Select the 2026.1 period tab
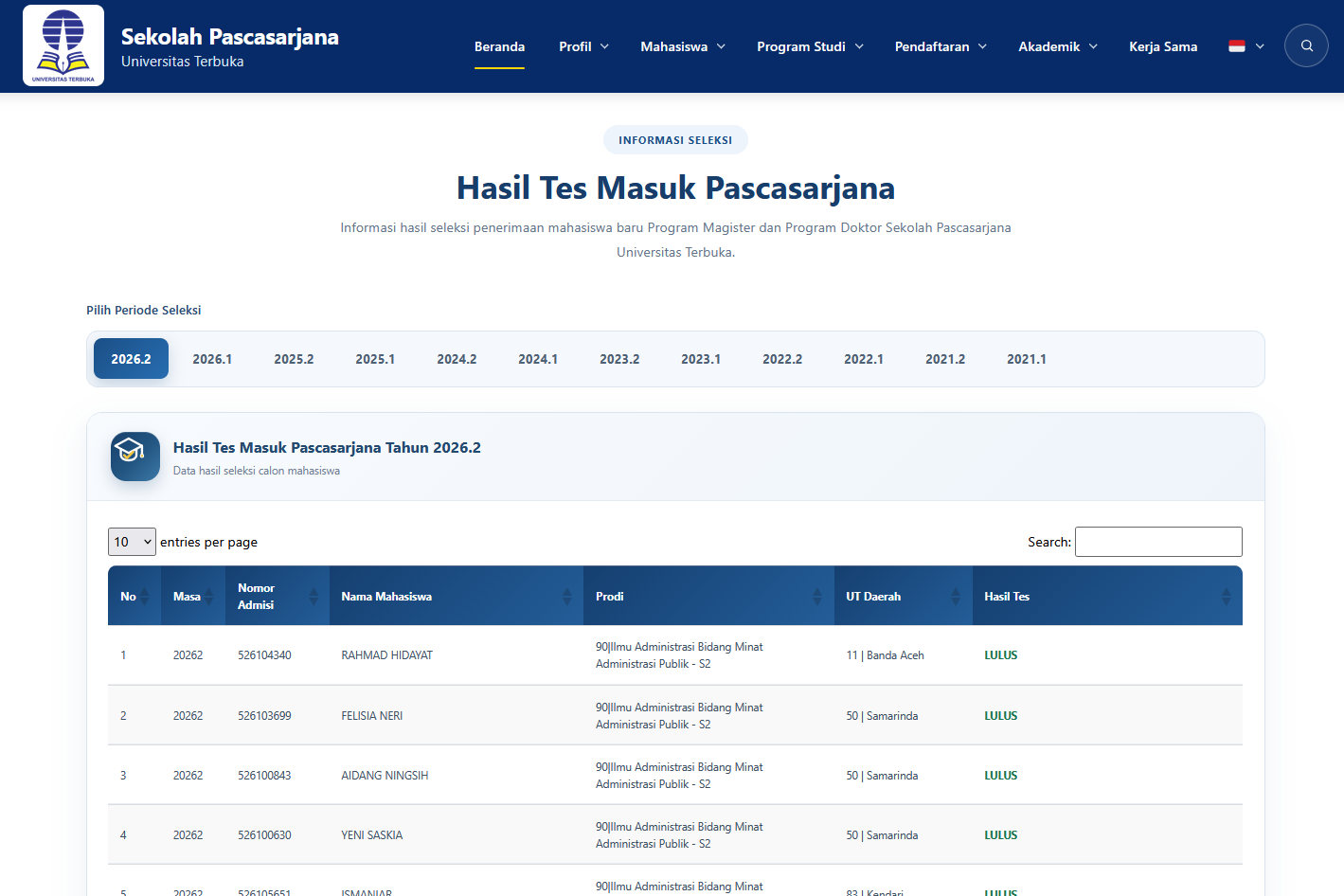Viewport: 1344px width, 896px height. coord(212,359)
